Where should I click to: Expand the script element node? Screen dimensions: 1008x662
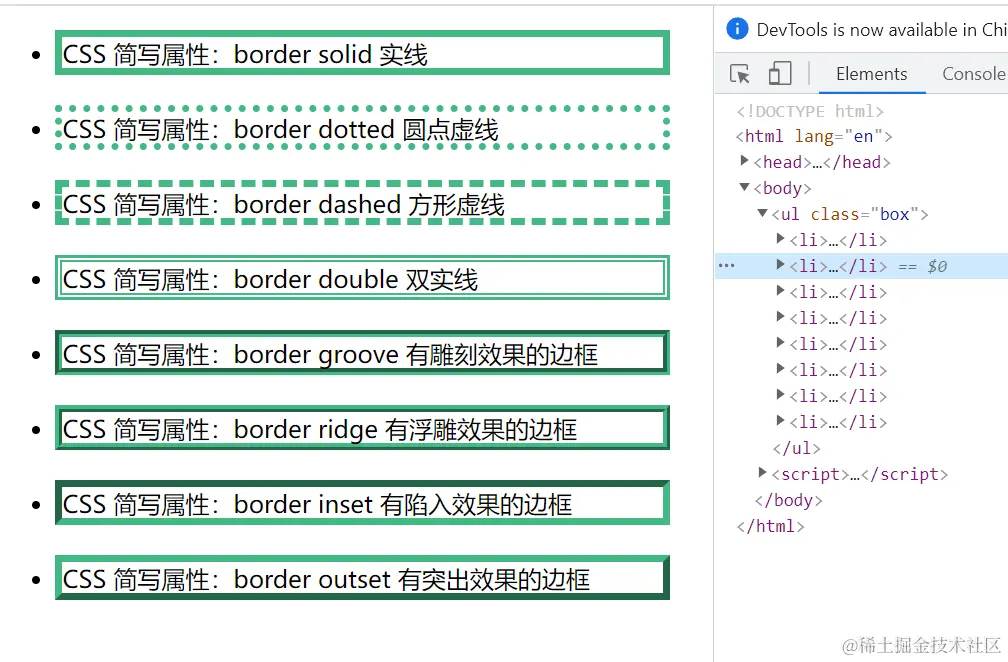[762, 472]
